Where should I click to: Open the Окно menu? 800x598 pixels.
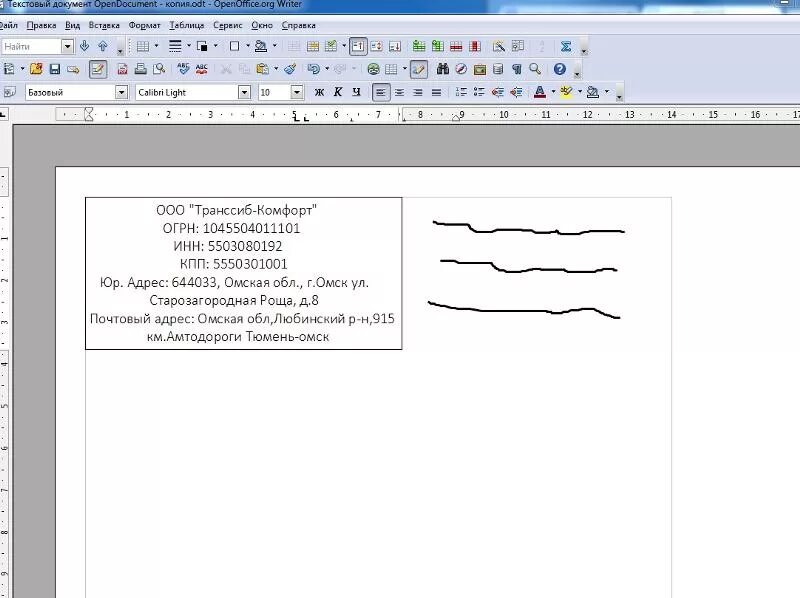(x=262, y=25)
